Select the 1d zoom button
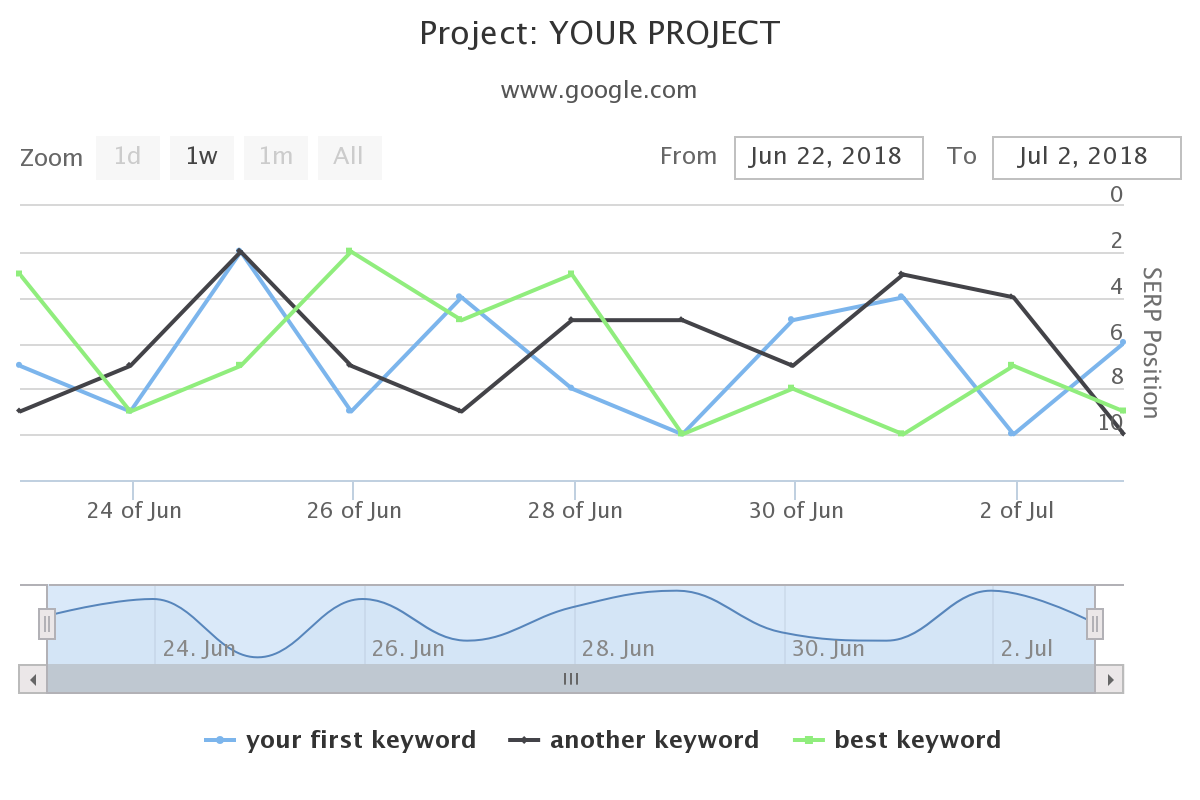This screenshot has height=800, width=1200. 128,158
